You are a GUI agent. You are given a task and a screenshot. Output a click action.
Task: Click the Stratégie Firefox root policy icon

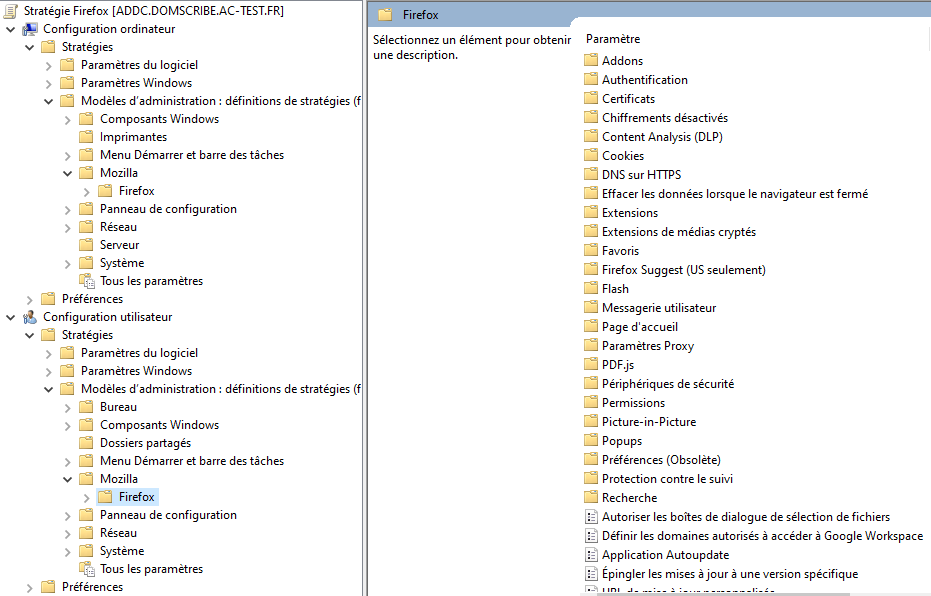[11, 11]
